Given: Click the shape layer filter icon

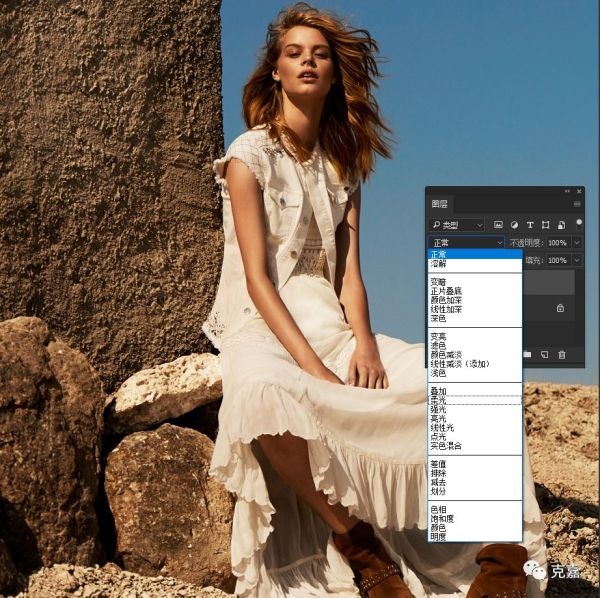Looking at the screenshot, I should point(546,225).
